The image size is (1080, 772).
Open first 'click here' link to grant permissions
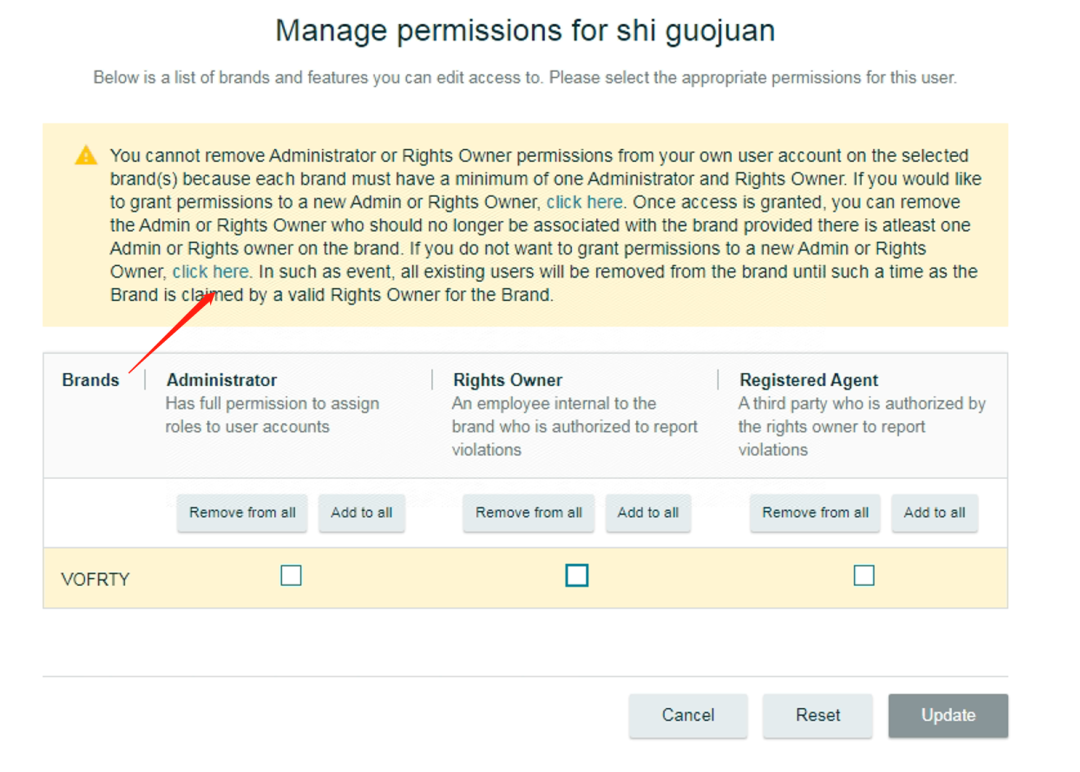584,202
